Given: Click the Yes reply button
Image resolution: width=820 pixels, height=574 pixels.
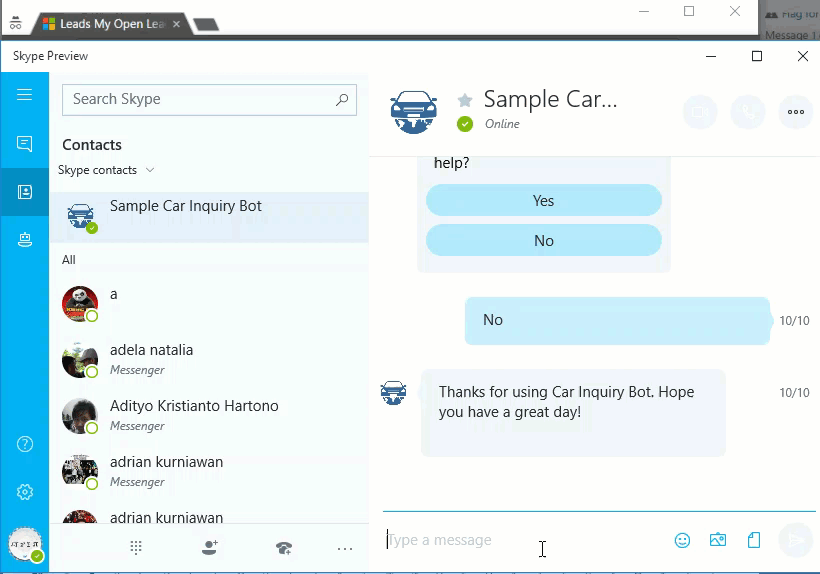Looking at the screenshot, I should click(x=543, y=201).
